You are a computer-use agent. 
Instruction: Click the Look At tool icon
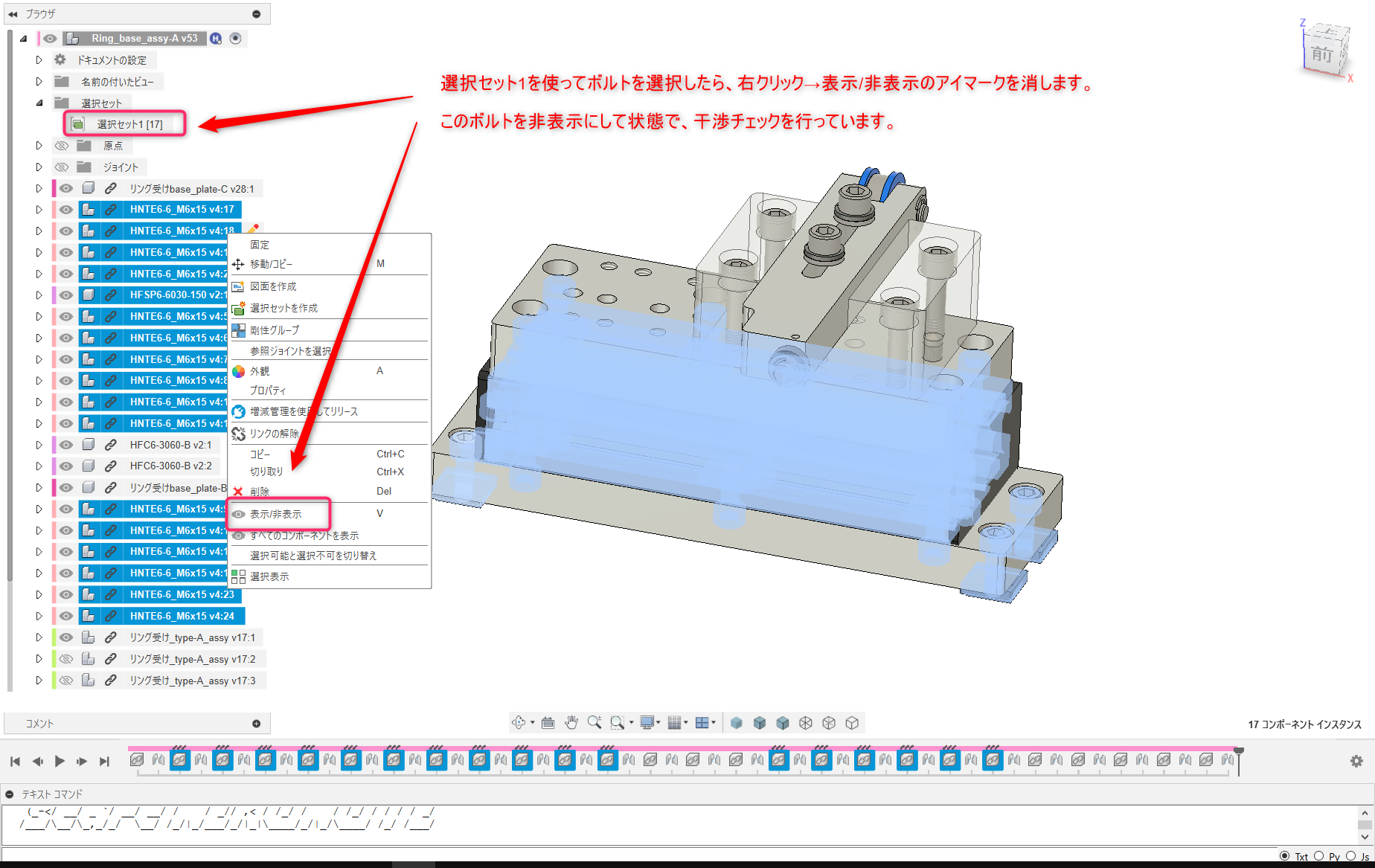(x=548, y=722)
